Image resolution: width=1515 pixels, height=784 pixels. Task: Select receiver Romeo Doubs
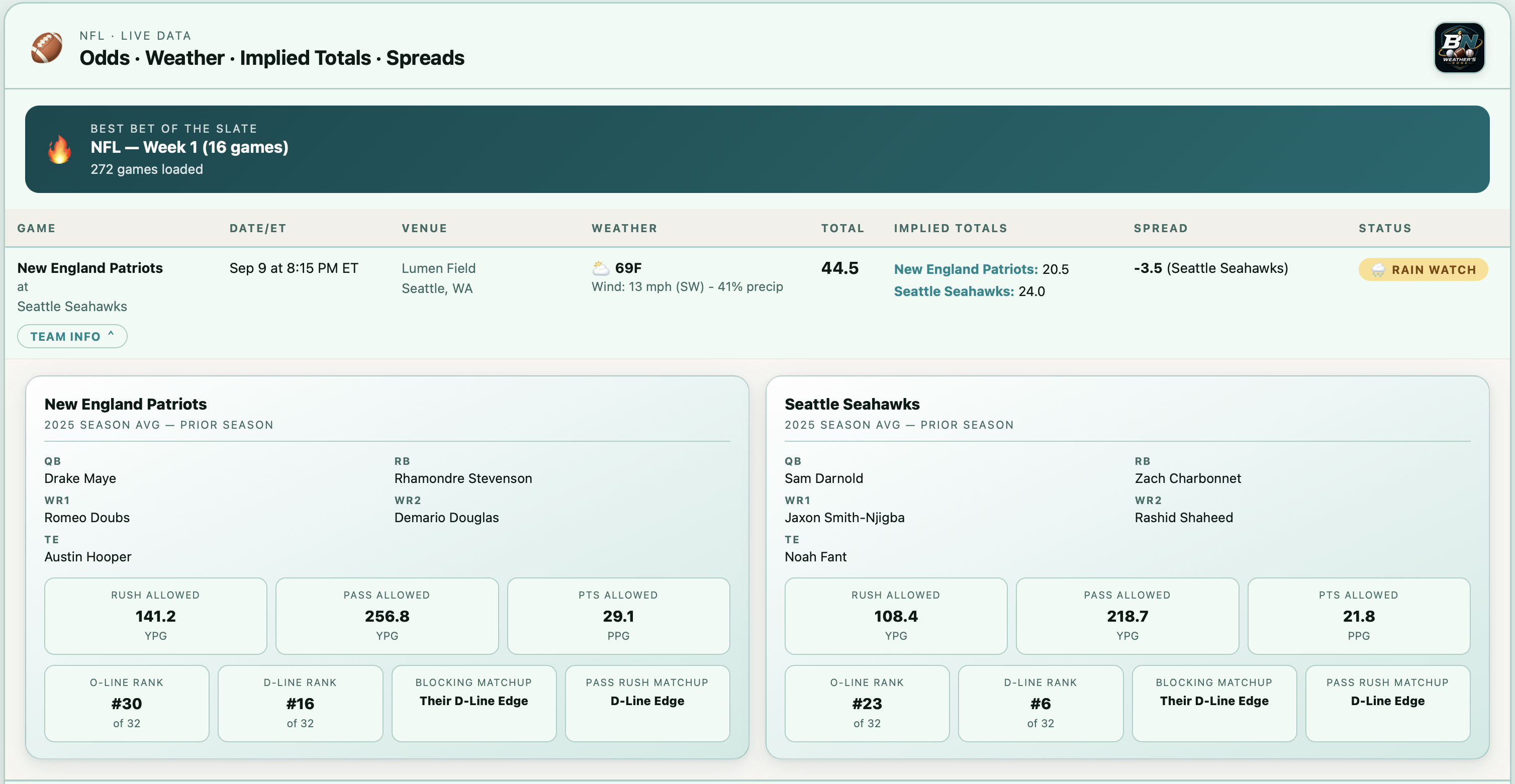point(87,518)
